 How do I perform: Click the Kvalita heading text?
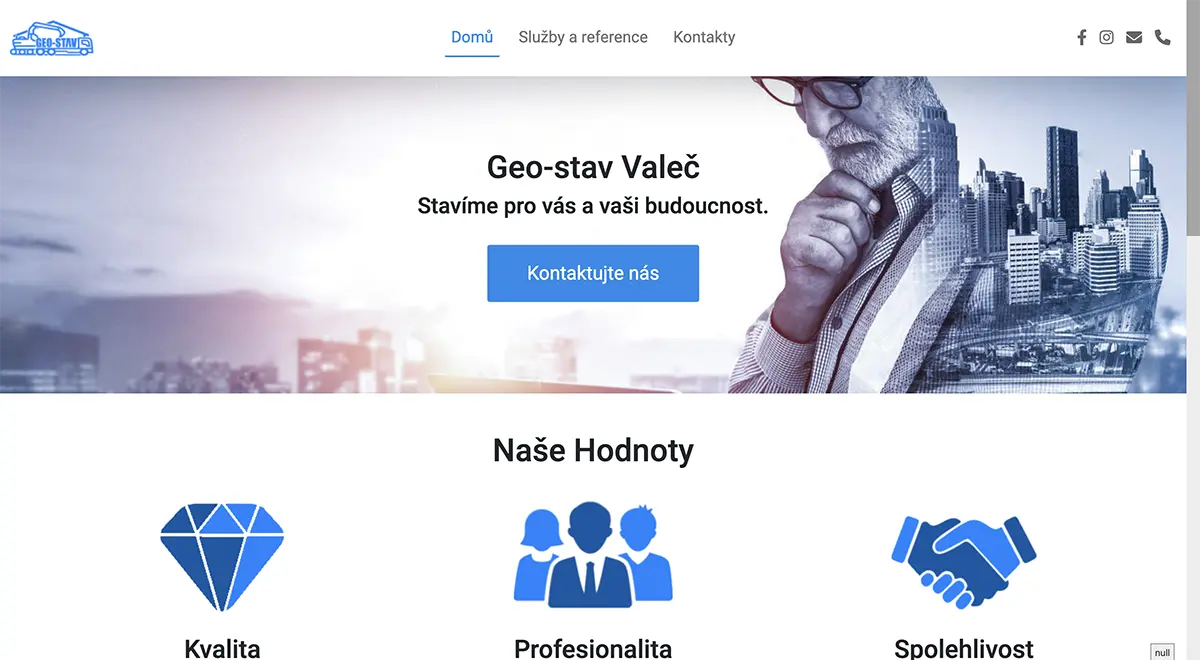point(222,648)
